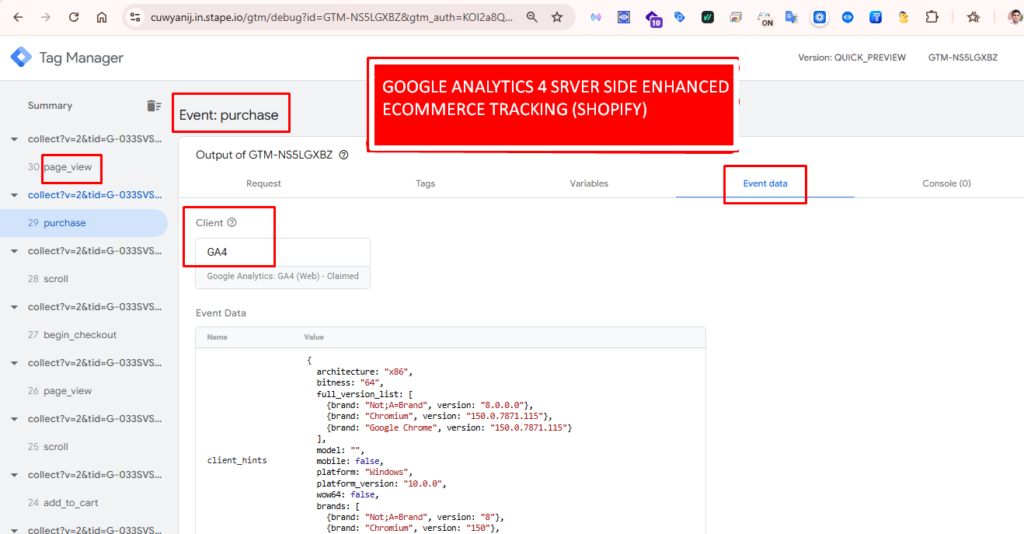This screenshot has height=534, width=1024.
Task: Open the bookmarks star list icon
Action: 973,17
